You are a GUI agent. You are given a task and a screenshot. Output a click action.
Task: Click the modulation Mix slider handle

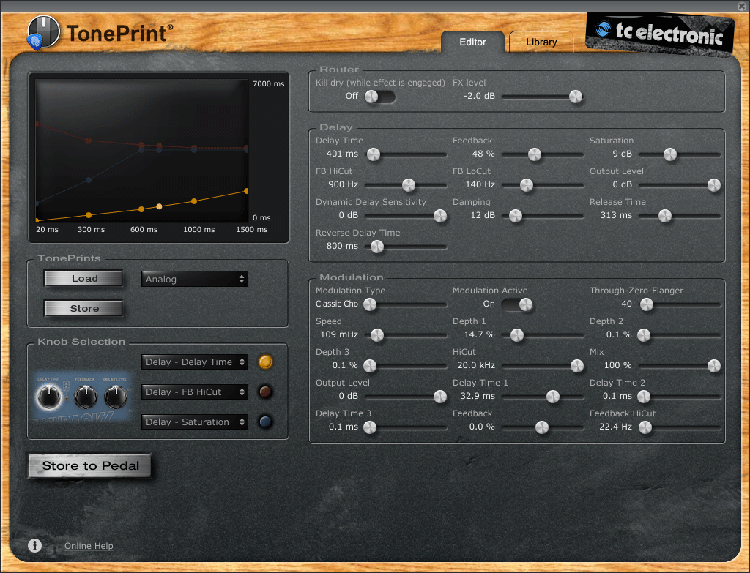point(714,366)
